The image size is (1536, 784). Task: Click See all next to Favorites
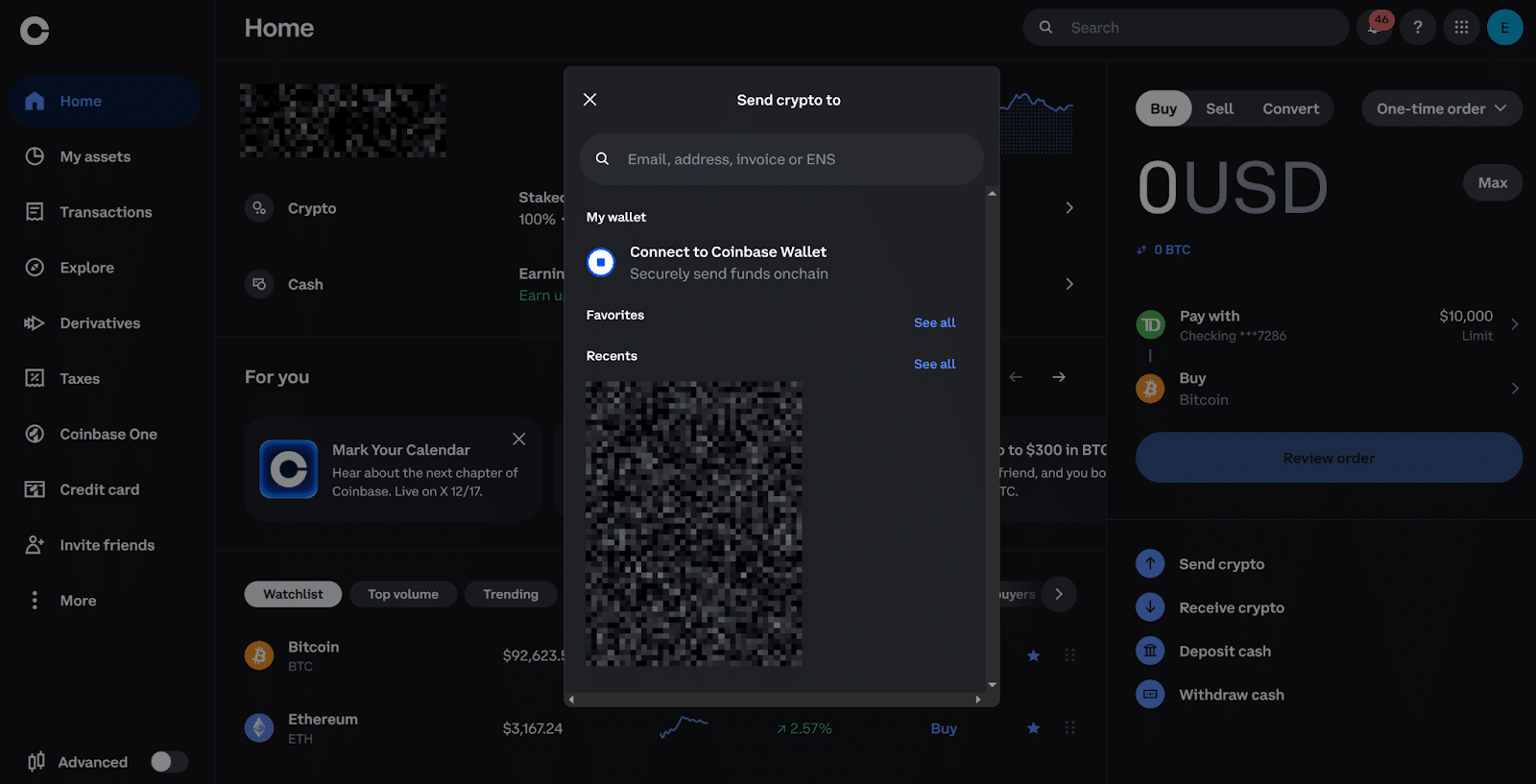pyautogui.click(x=934, y=323)
